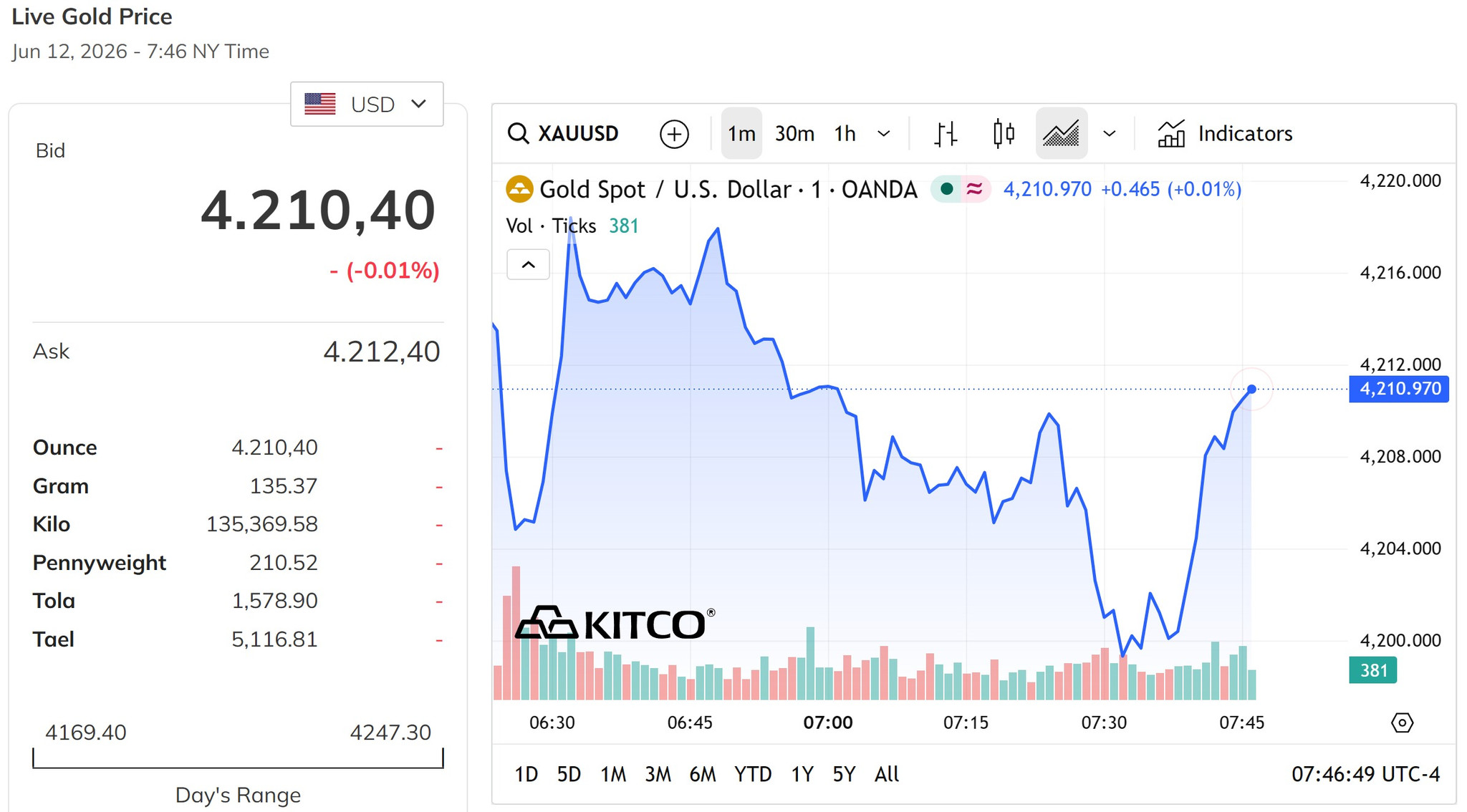Click the compare or add symbol plus icon
The width and height of the screenshot is (1467, 812).
click(674, 134)
